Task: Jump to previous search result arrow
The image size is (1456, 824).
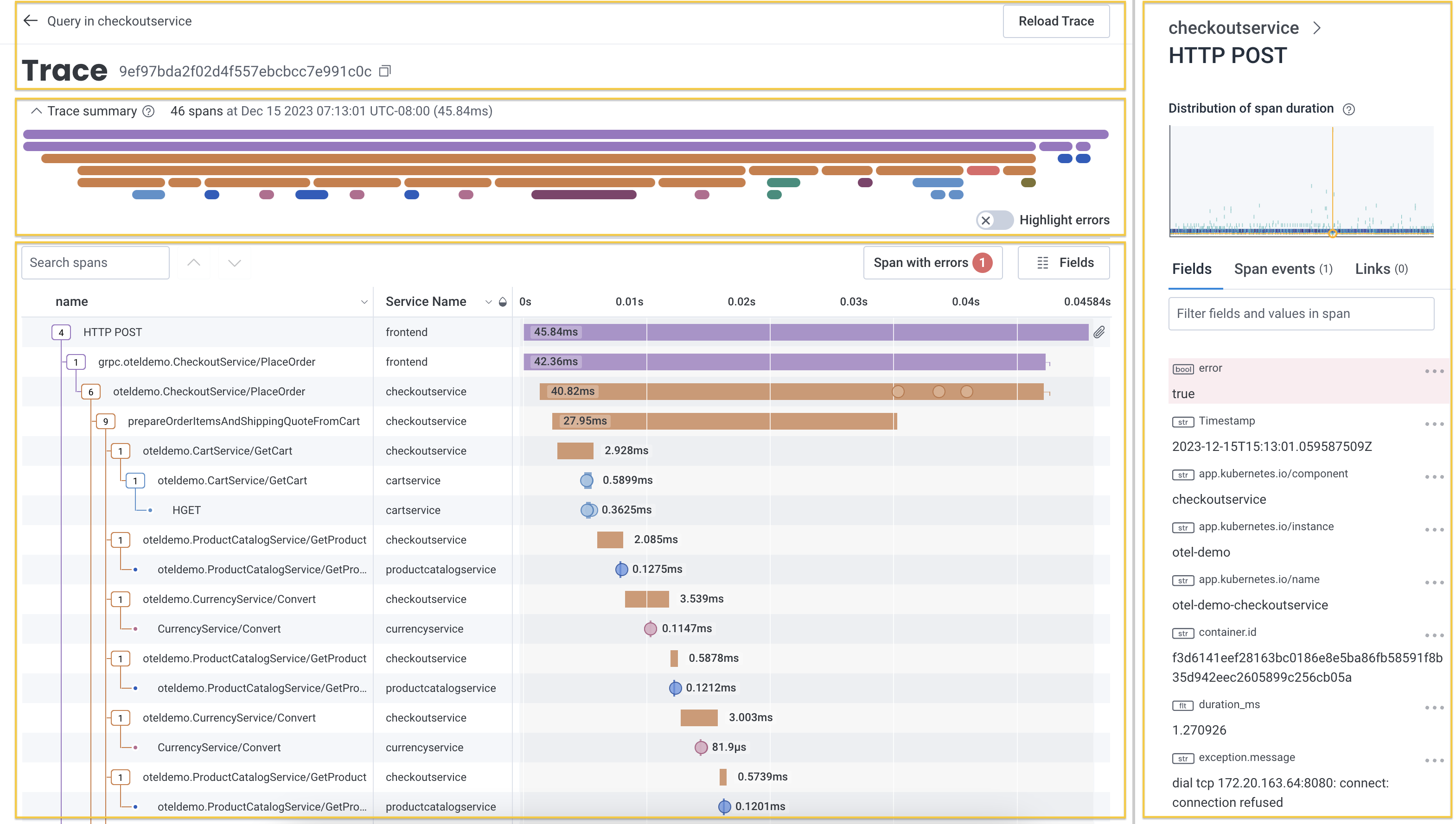Action: (x=194, y=263)
